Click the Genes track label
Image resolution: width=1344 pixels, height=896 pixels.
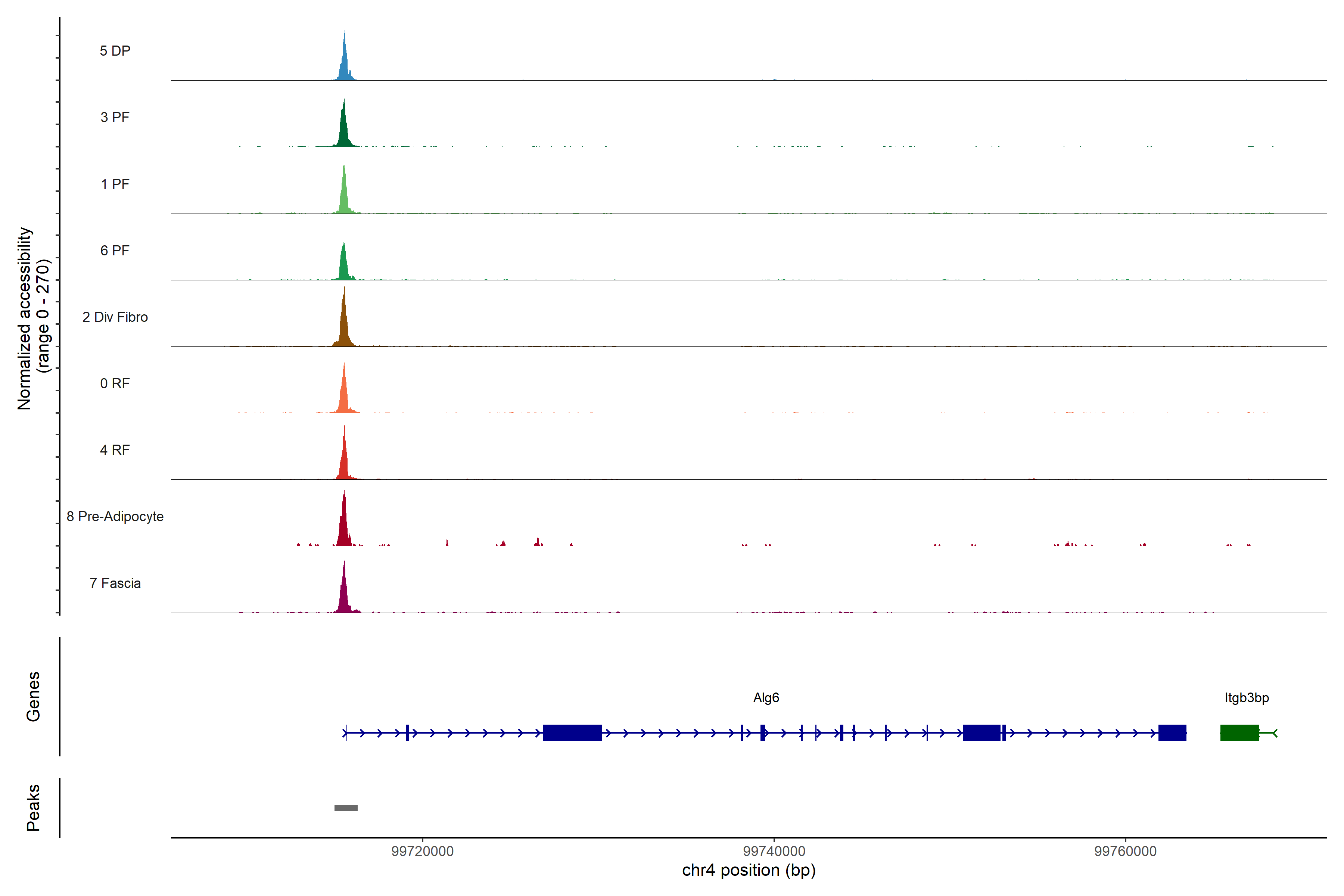point(33,697)
